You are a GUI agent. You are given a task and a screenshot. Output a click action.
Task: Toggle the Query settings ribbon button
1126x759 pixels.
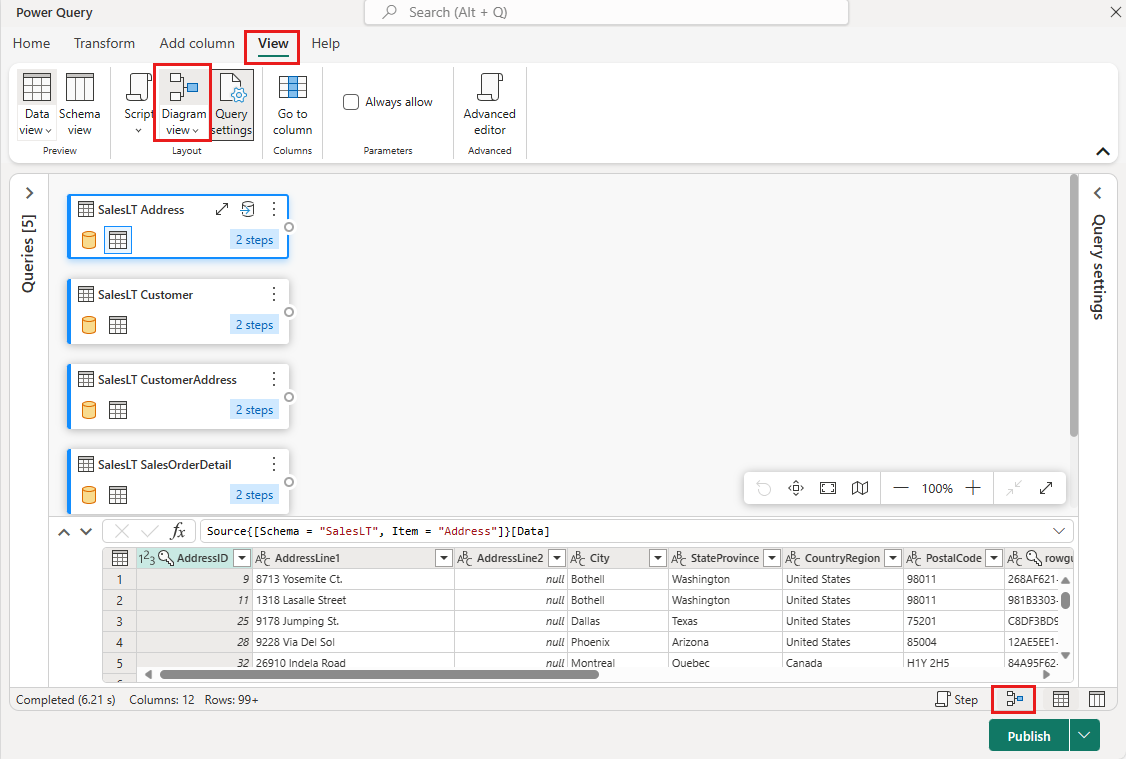click(232, 104)
